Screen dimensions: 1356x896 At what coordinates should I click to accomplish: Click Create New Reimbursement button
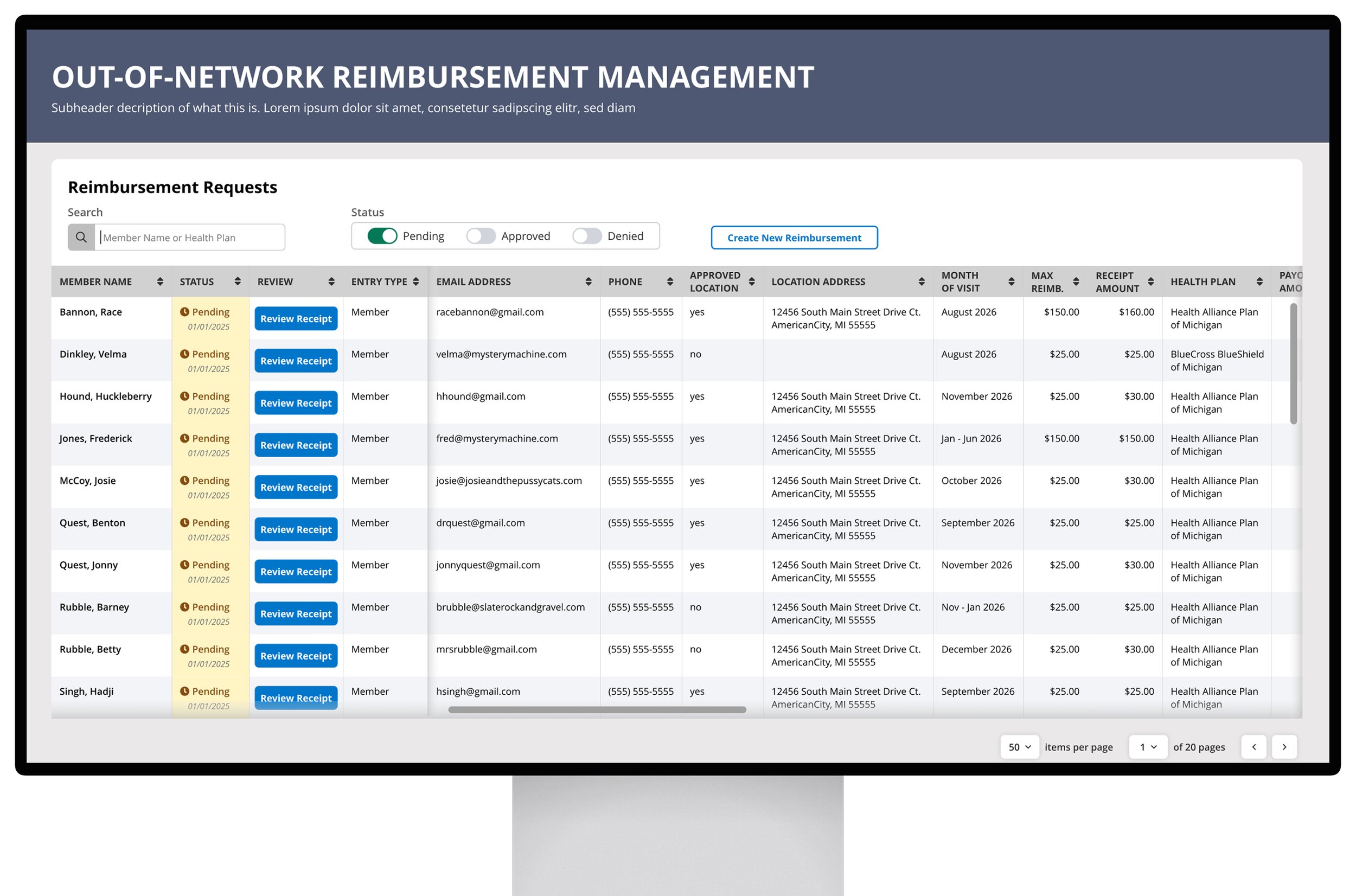point(794,238)
